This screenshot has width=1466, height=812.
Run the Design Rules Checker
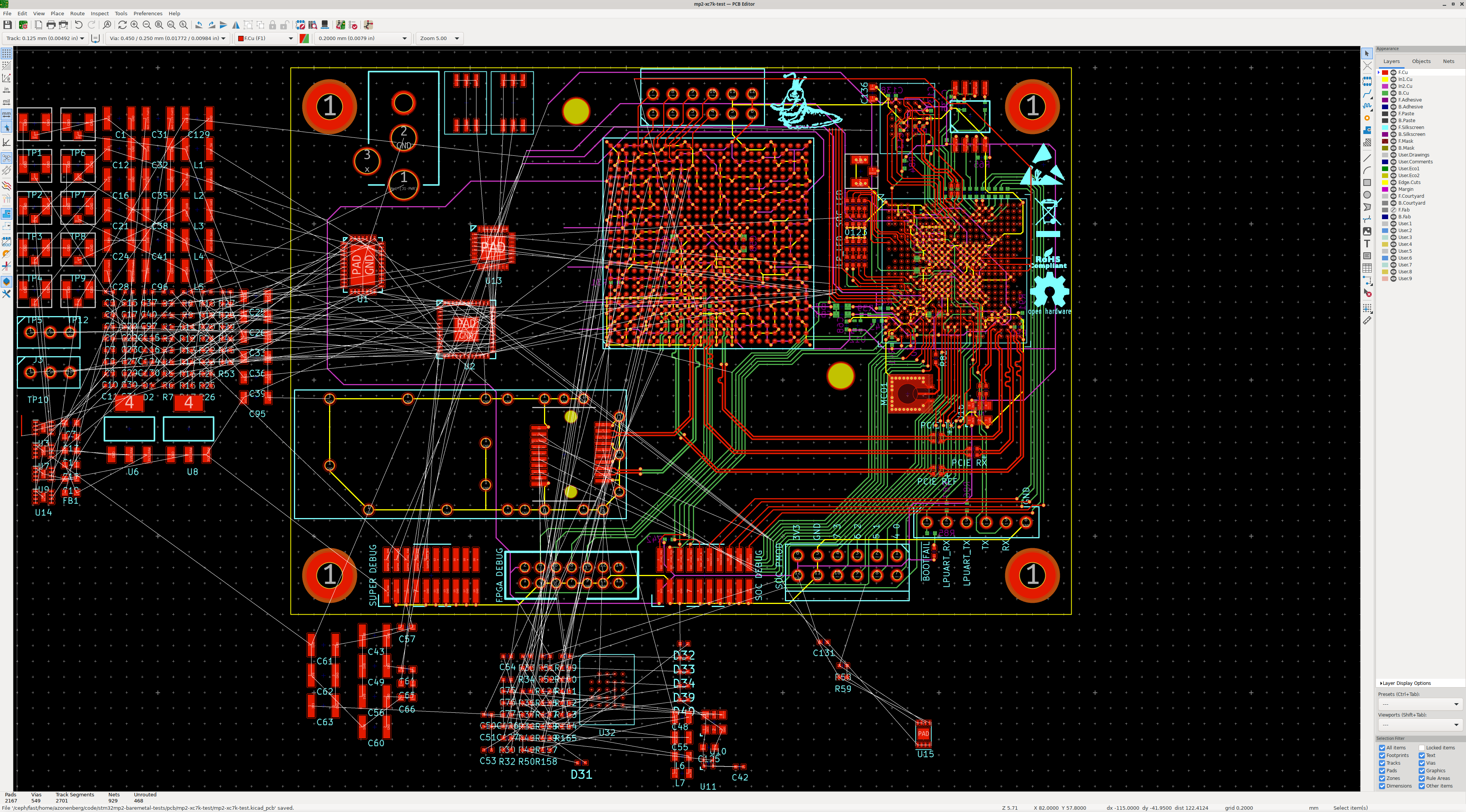(353, 25)
